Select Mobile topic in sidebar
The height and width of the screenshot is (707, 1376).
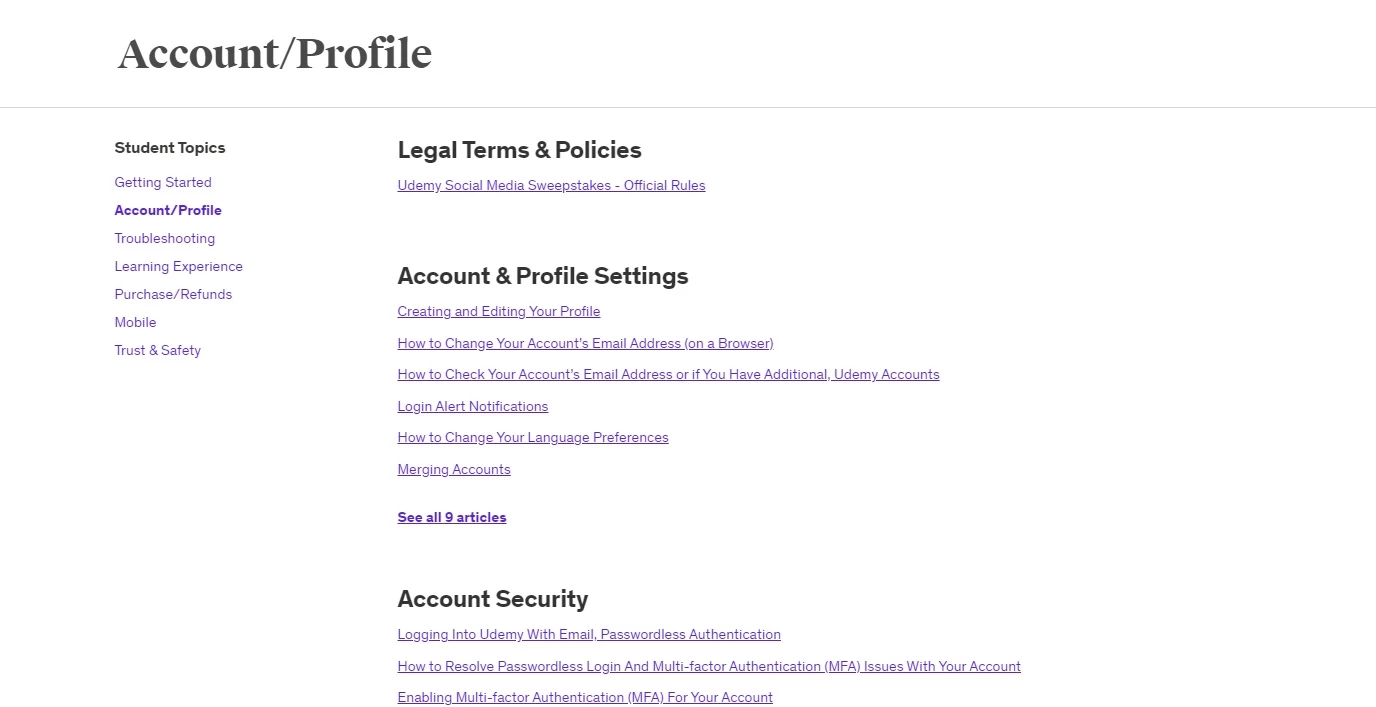[x=135, y=322]
